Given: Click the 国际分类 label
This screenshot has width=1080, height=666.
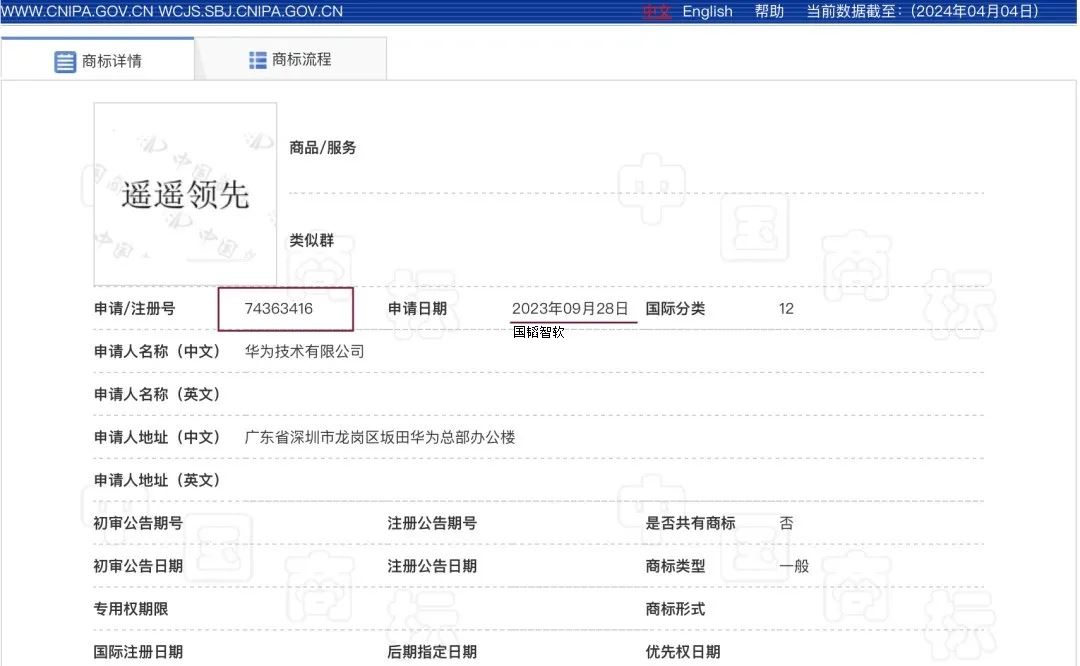Looking at the screenshot, I should [675, 309].
